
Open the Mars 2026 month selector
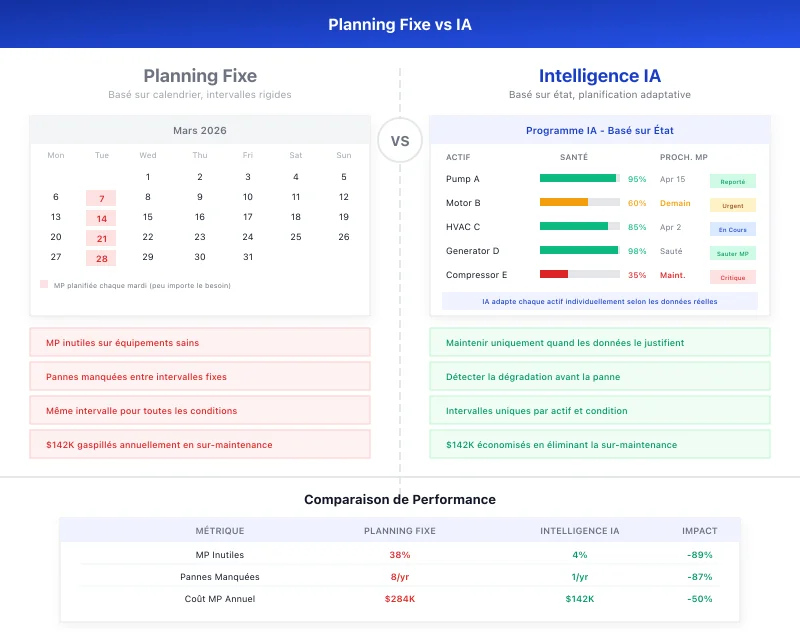[x=199, y=131]
